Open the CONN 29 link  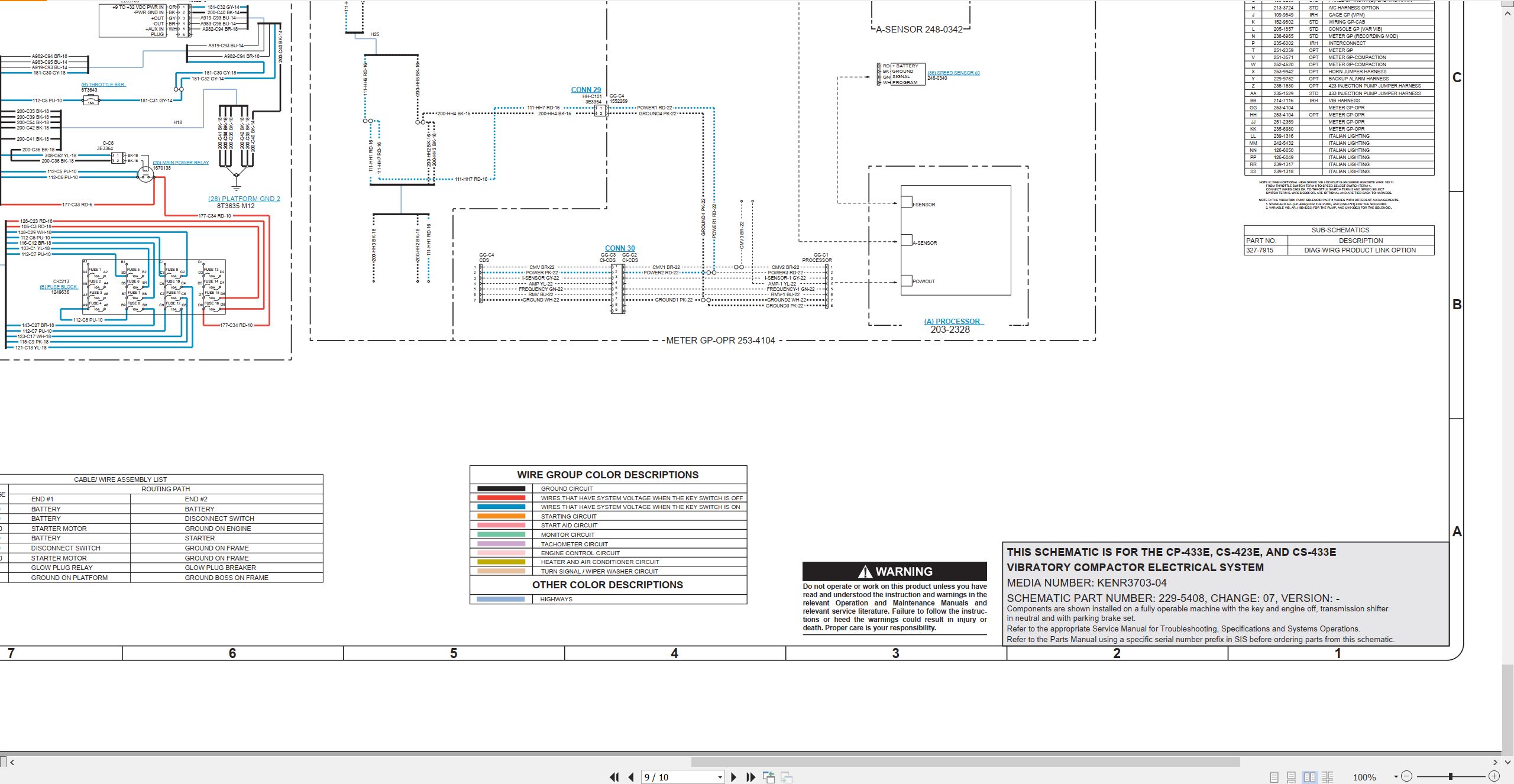(x=585, y=90)
